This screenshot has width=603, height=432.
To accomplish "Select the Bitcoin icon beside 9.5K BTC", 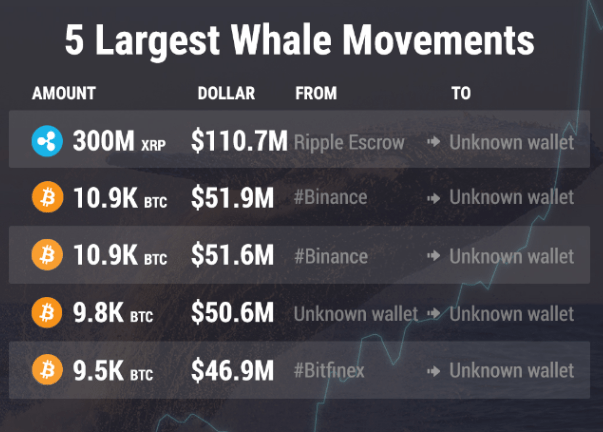I will pyautogui.click(x=47, y=371).
